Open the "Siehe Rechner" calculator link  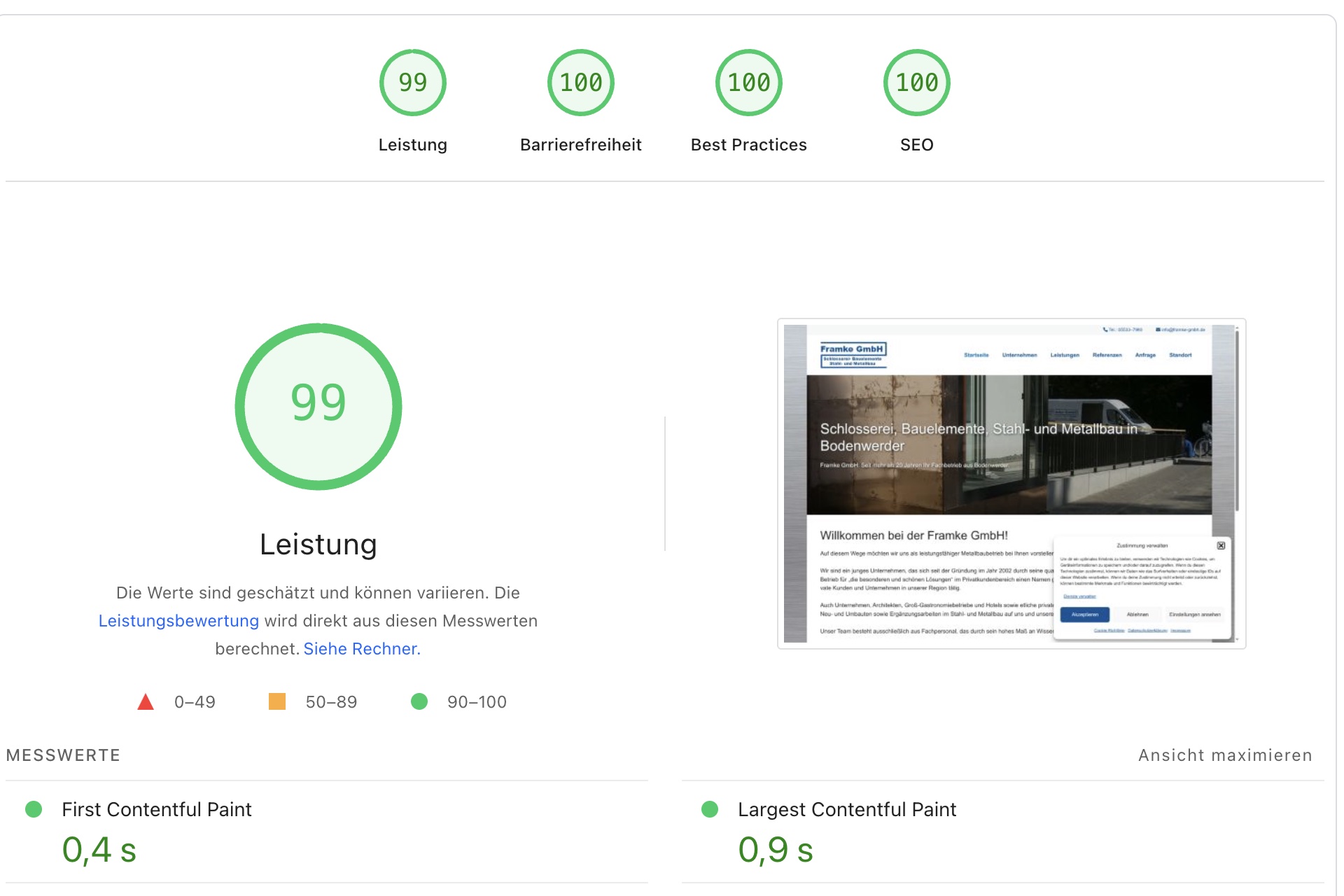click(x=361, y=649)
